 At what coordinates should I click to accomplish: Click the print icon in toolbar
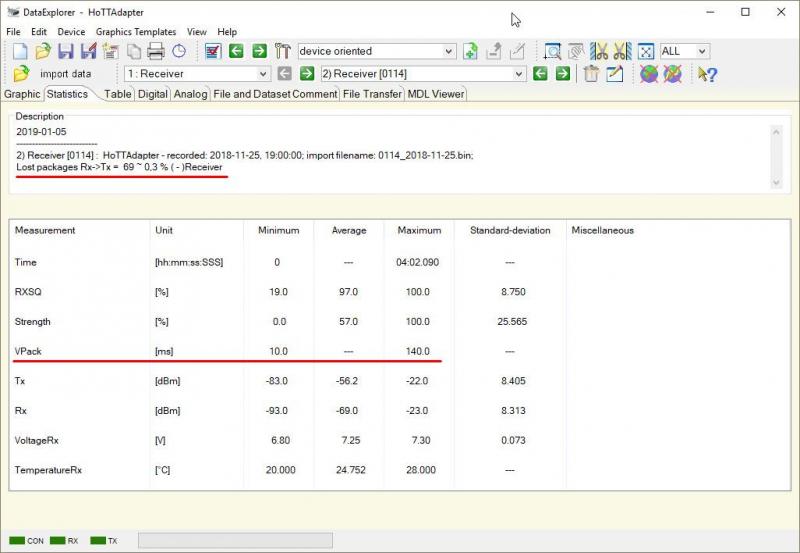(156, 51)
